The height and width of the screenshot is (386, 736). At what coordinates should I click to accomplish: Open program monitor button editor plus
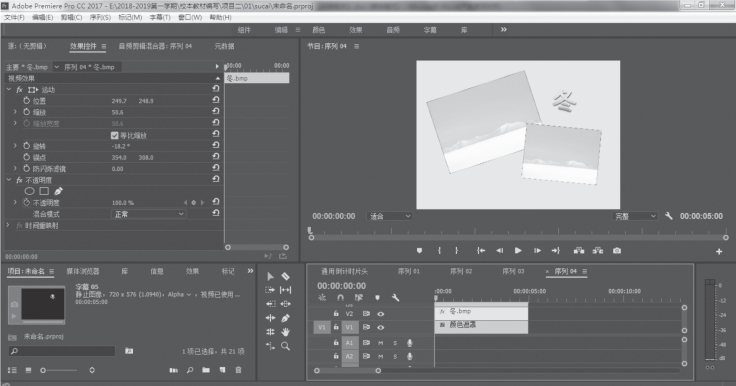(x=719, y=252)
